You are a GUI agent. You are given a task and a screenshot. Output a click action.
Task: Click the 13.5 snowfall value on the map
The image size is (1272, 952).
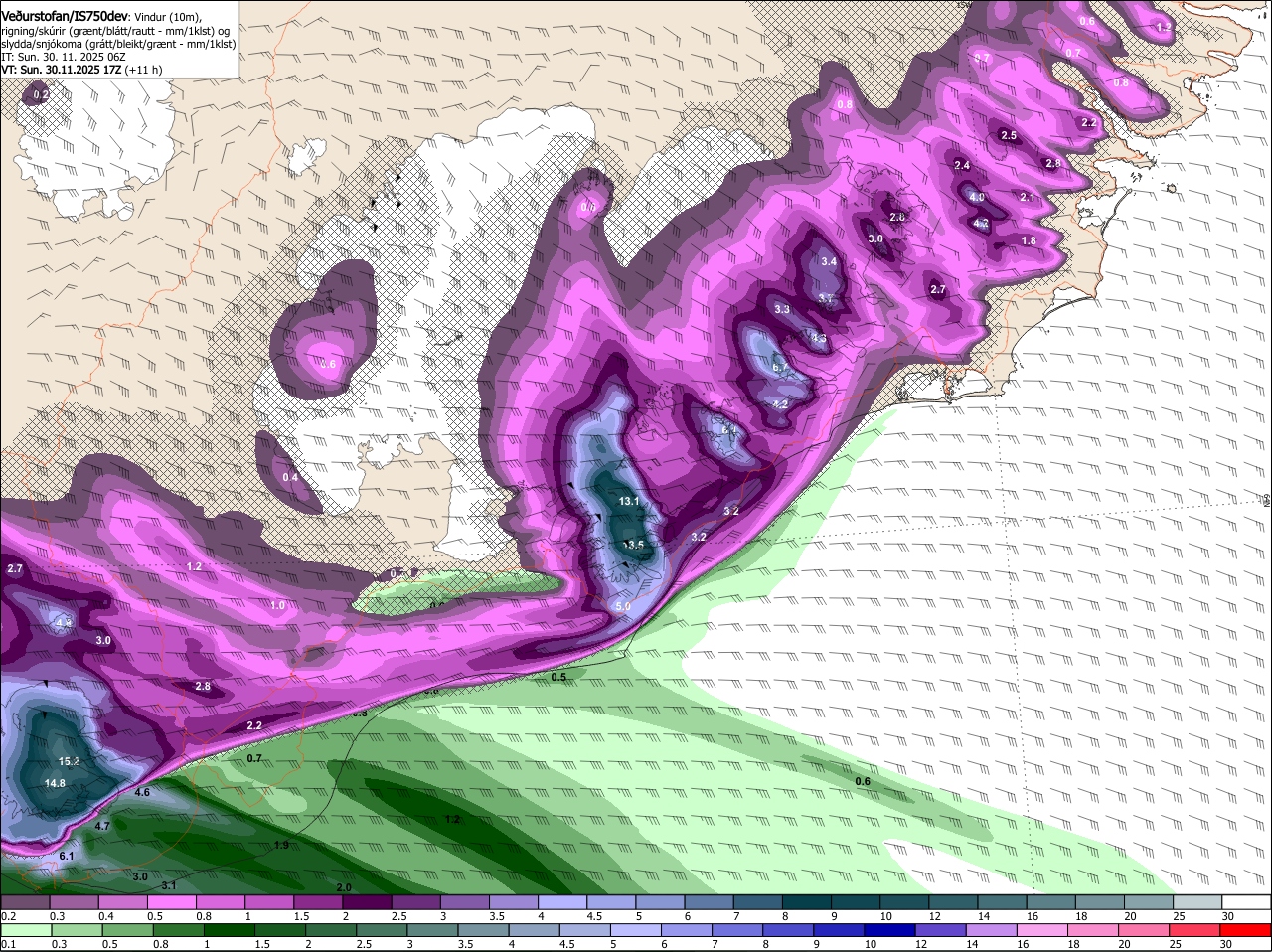[633, 546]
